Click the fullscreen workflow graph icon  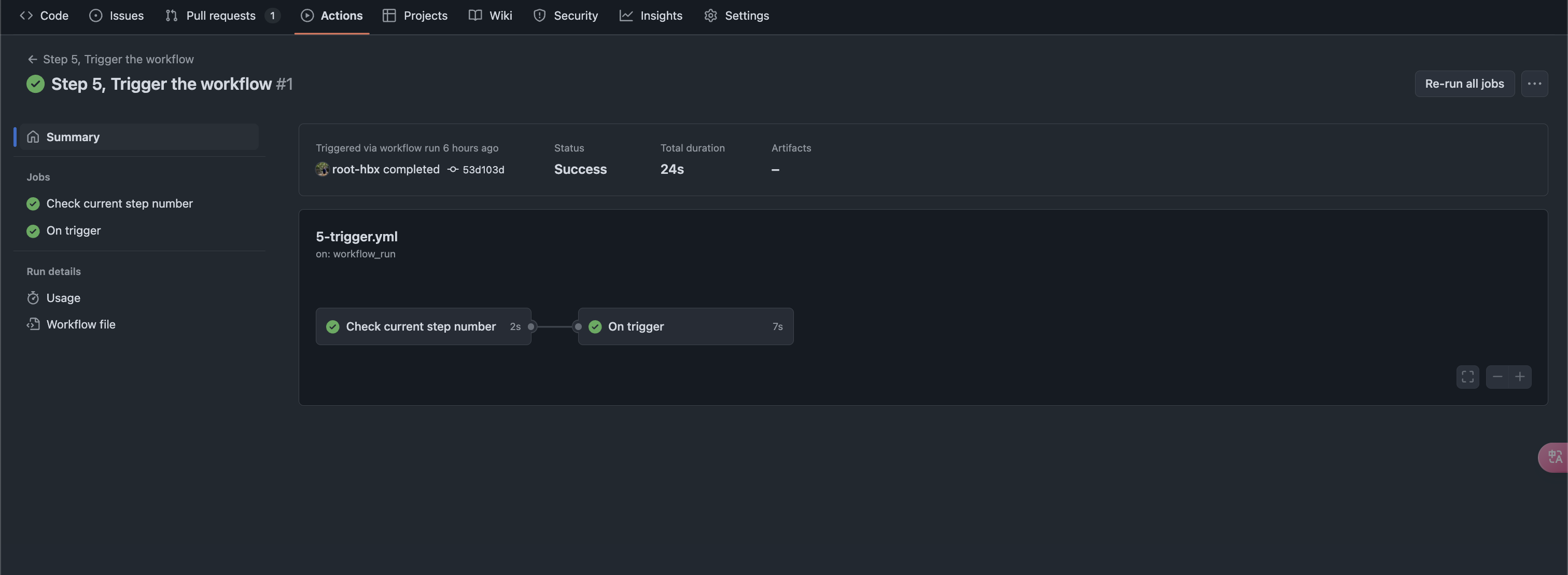[1467, 376]
